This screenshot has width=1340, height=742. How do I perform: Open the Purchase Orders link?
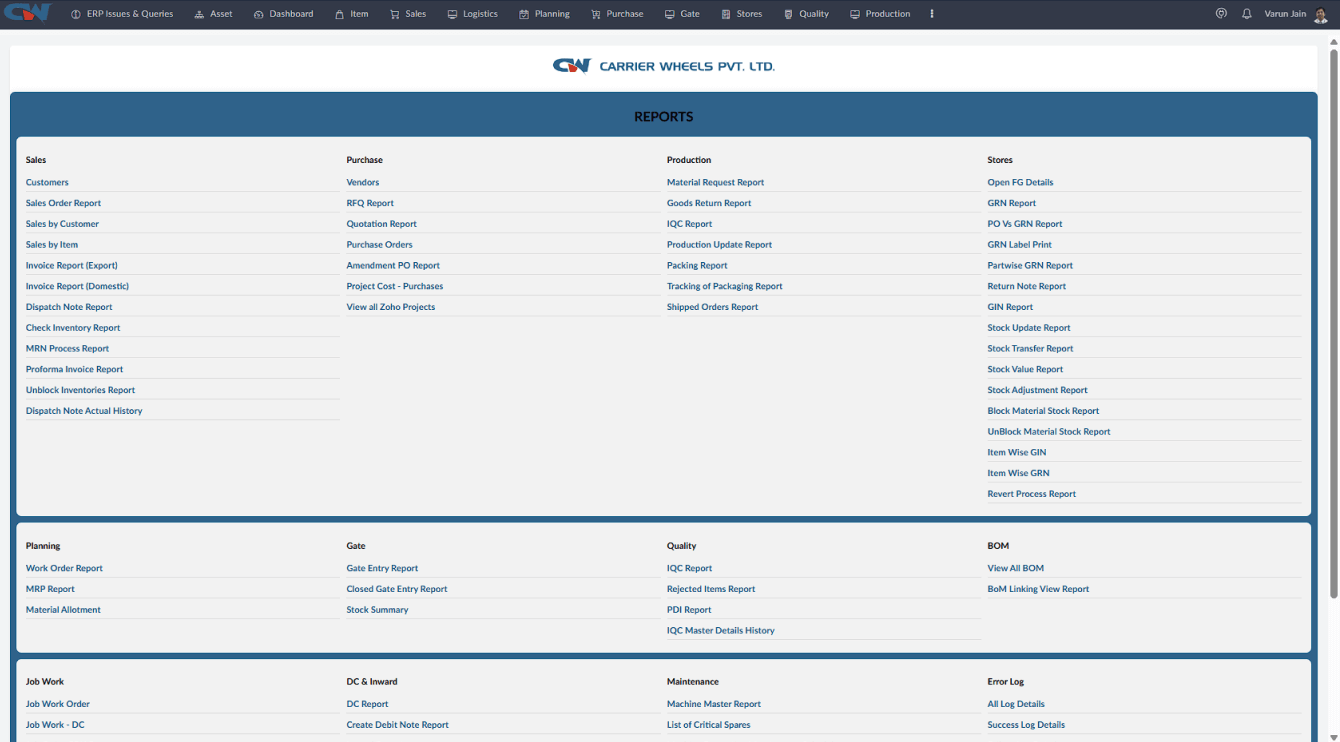(x=380, y=245)
